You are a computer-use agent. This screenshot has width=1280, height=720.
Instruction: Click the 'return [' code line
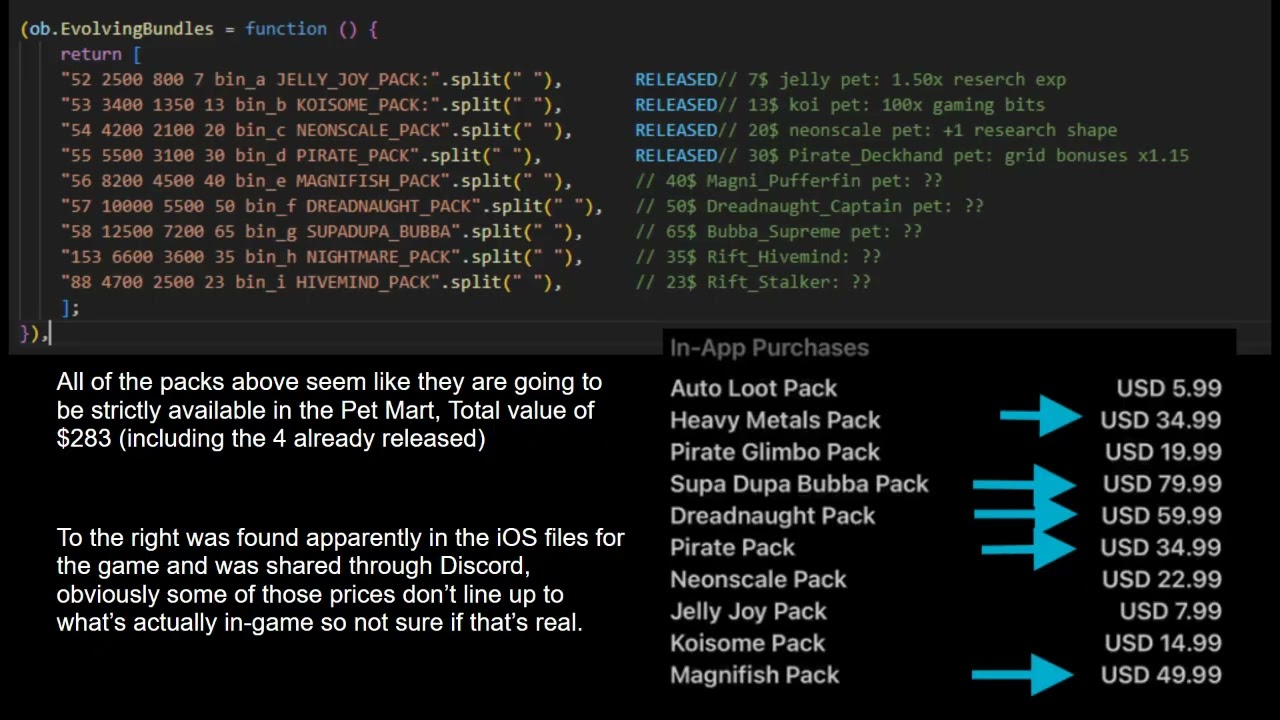tap(101, 54)
